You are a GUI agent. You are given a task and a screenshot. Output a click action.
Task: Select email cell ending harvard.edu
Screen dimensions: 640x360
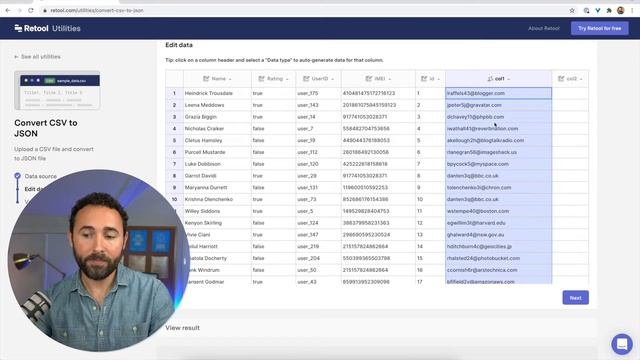pyautogui.click(x=498, y=223)
